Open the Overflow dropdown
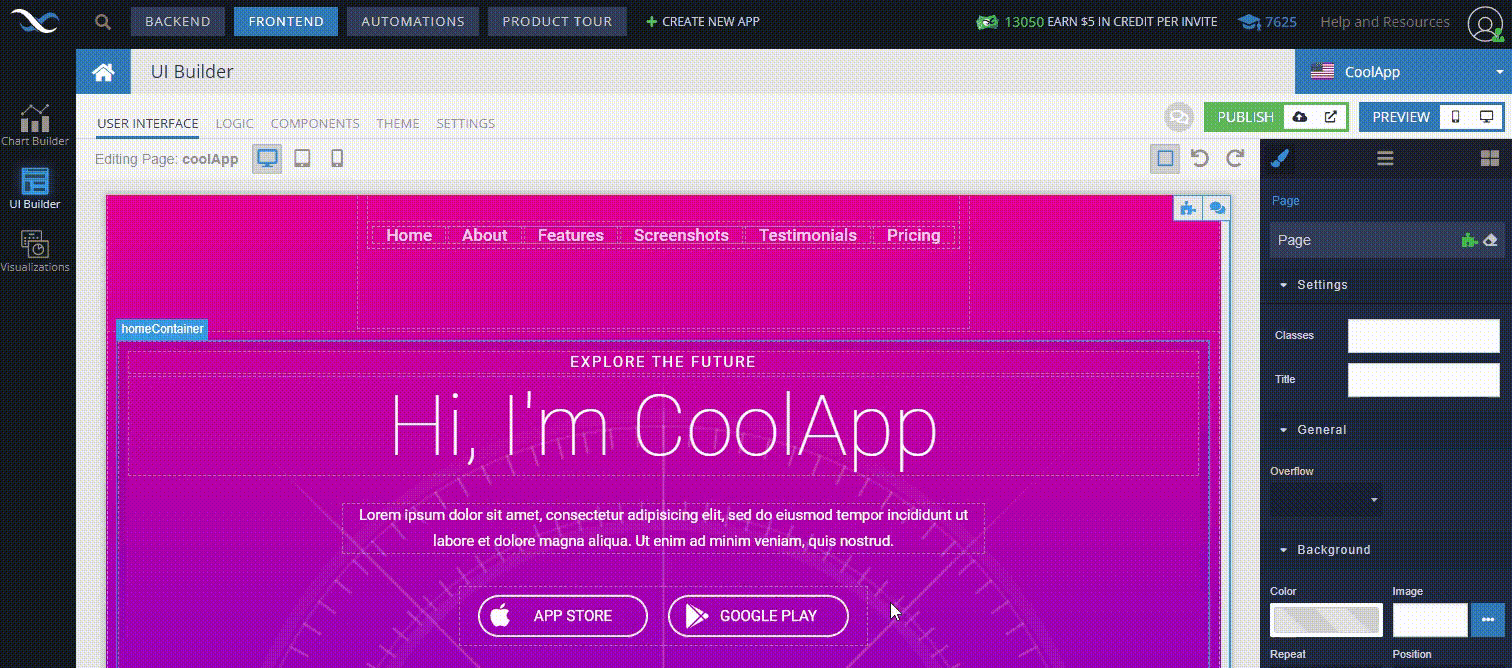The width and height of the screenshot is (1512, 668). [x=1326, y=499]
